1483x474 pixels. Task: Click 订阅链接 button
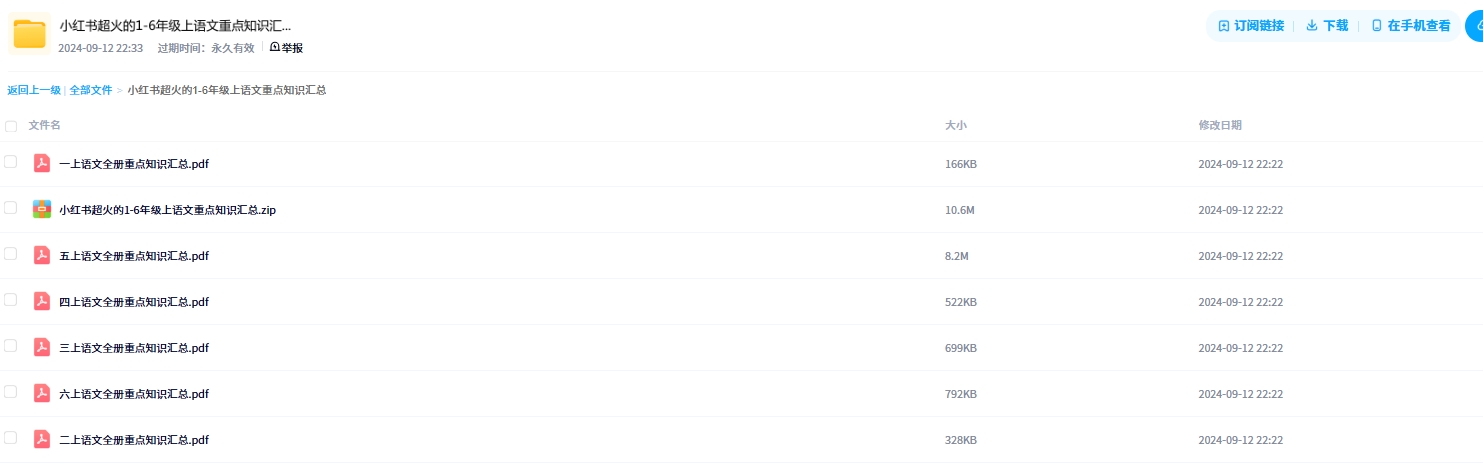tap(1251, 26)
